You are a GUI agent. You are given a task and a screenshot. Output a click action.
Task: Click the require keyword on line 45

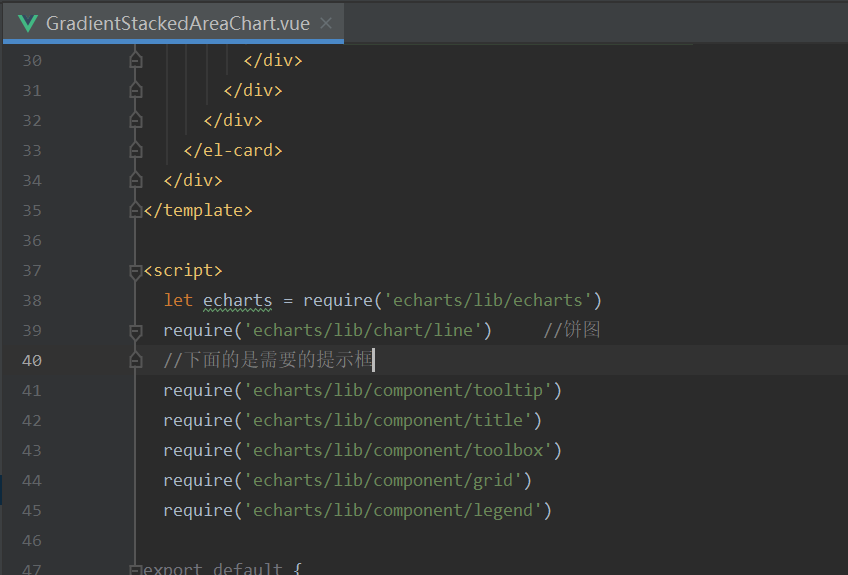[x=198, y=510]
